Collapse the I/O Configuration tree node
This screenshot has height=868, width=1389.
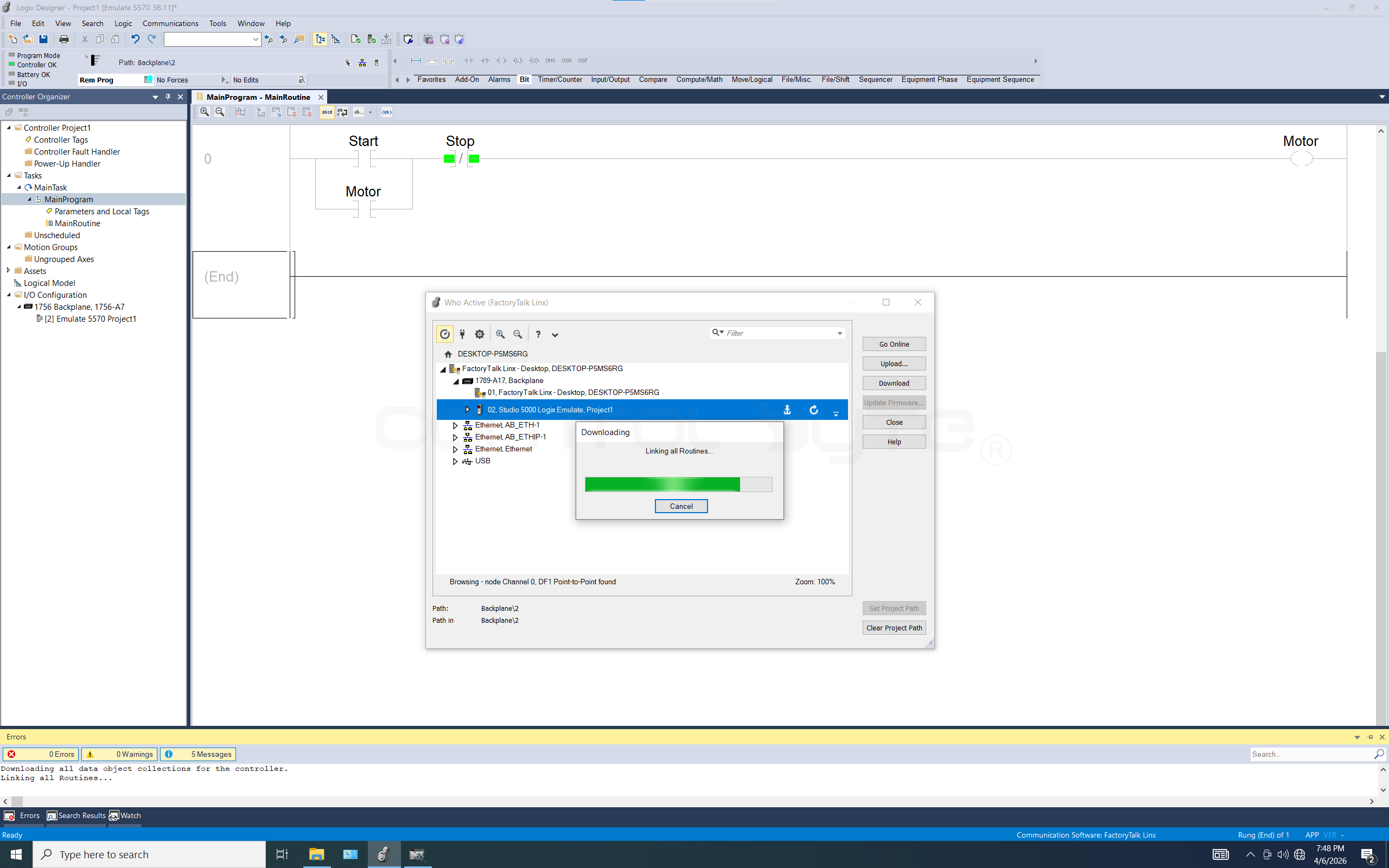click(9, 295)
